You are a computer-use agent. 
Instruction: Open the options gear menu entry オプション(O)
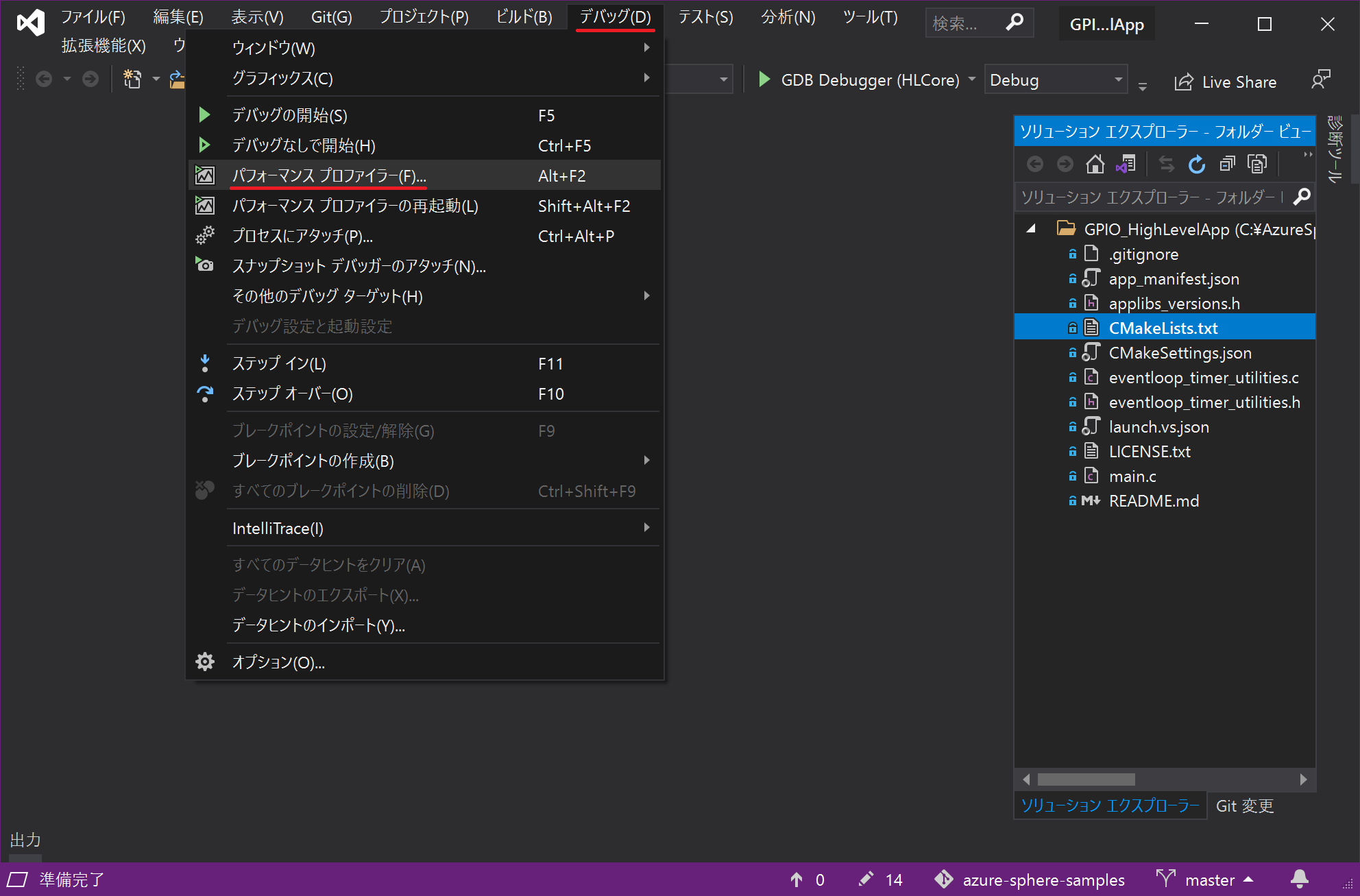[278, 662]
